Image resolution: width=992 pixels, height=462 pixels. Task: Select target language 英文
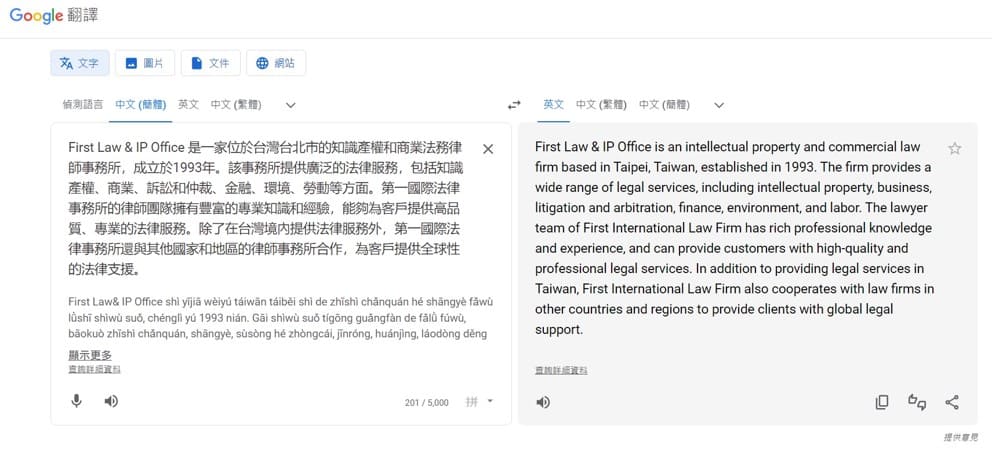(x=554, y=104)
